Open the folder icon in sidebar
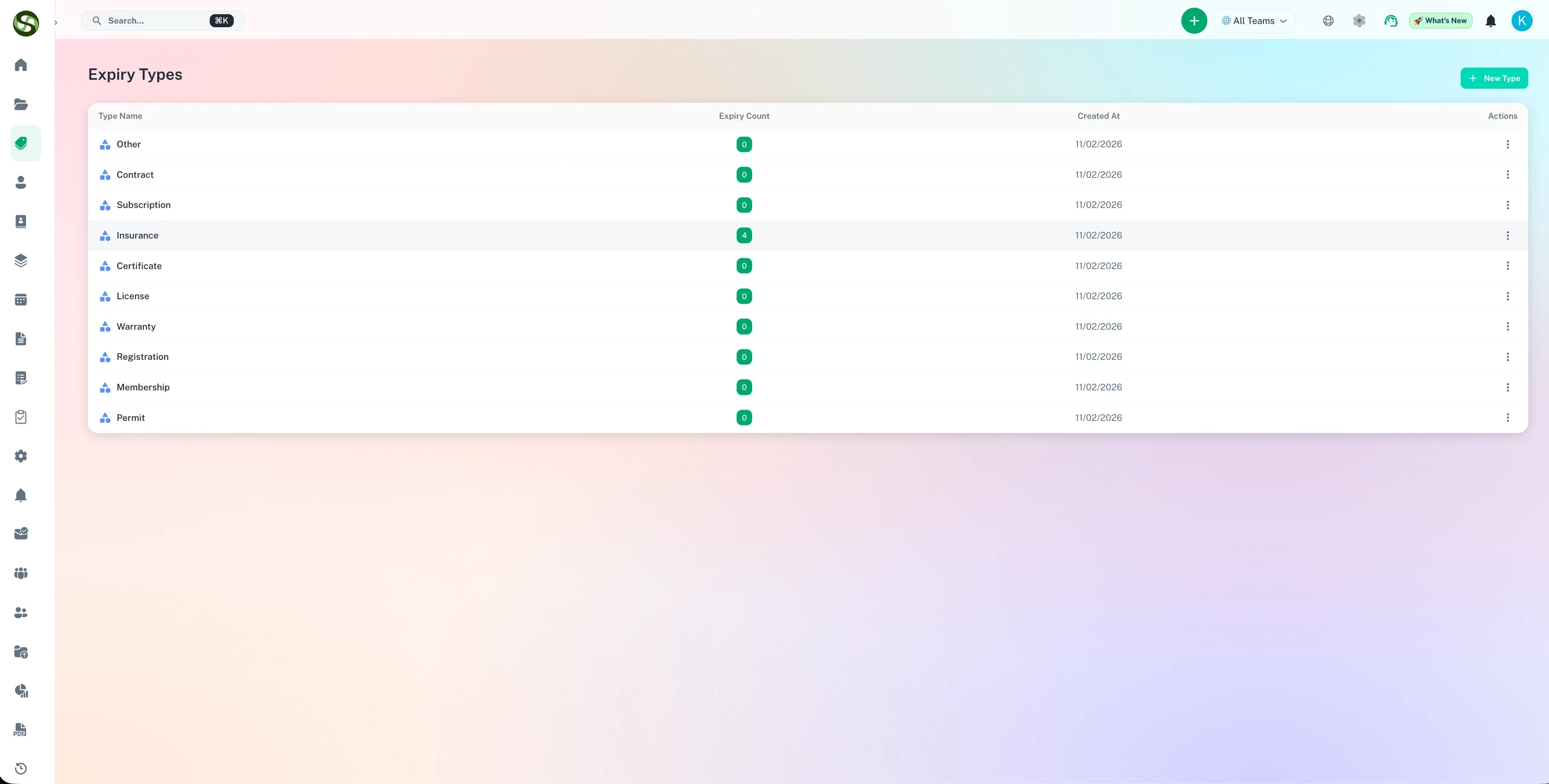The image size is (1549, 784). click(x=21, y=104)
